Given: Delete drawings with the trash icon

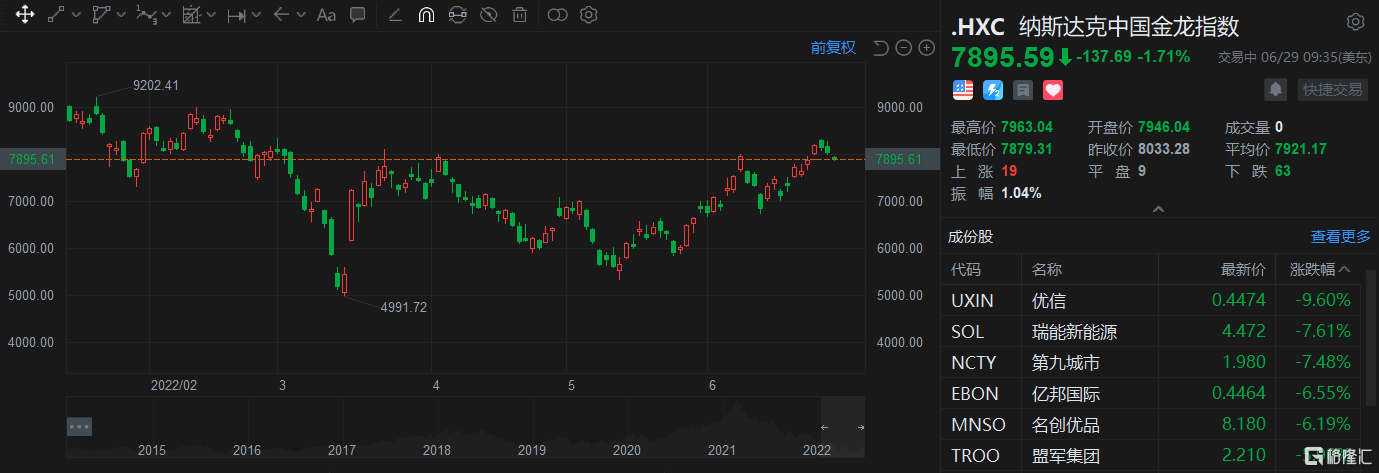Looking at the screenshot, I should 519,15.
